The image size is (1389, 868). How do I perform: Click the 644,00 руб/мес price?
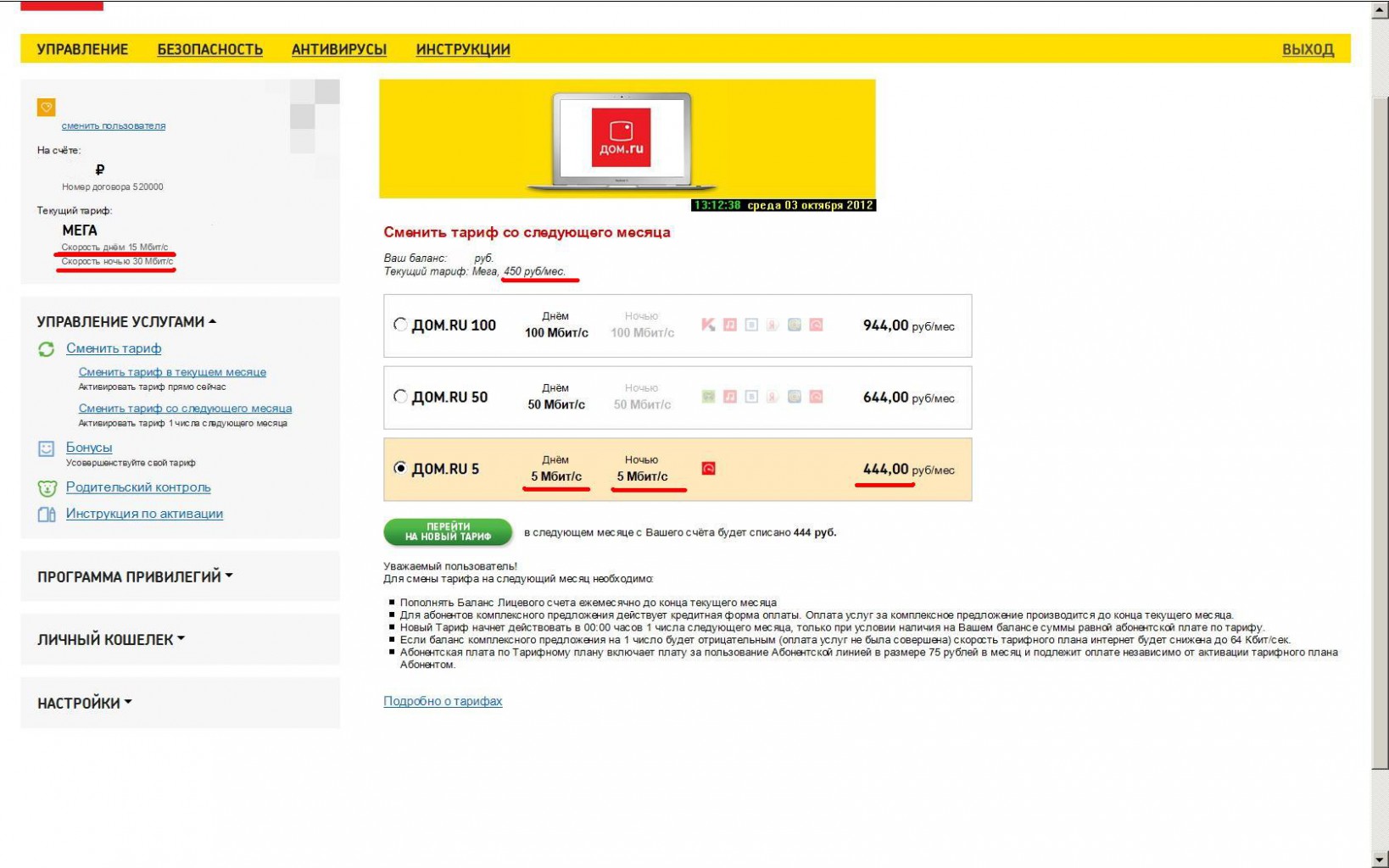908,398
